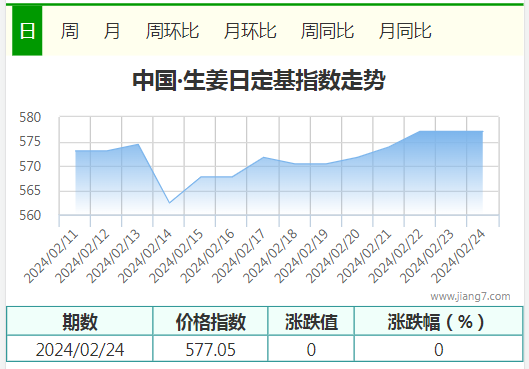529x369 pixels.
Task: Click the www.jiang7.com watermark link
Action: 470,296
